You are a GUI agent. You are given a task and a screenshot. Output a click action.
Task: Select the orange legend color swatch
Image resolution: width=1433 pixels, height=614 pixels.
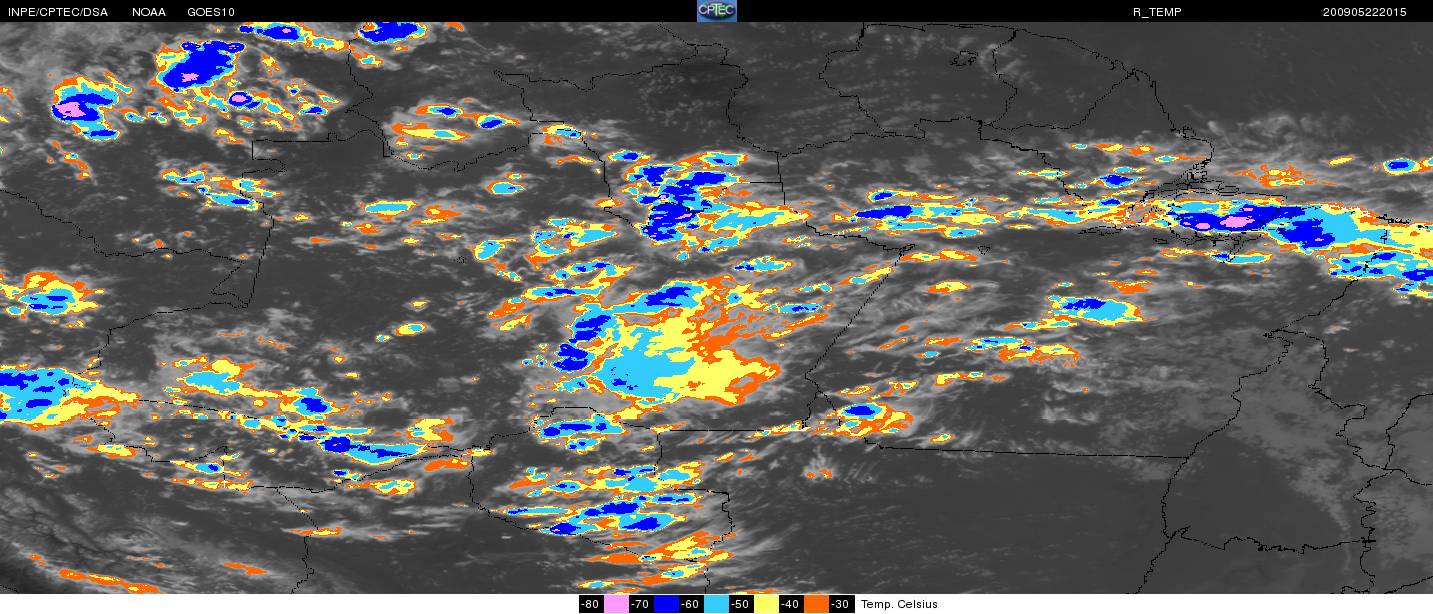[816, 604]
